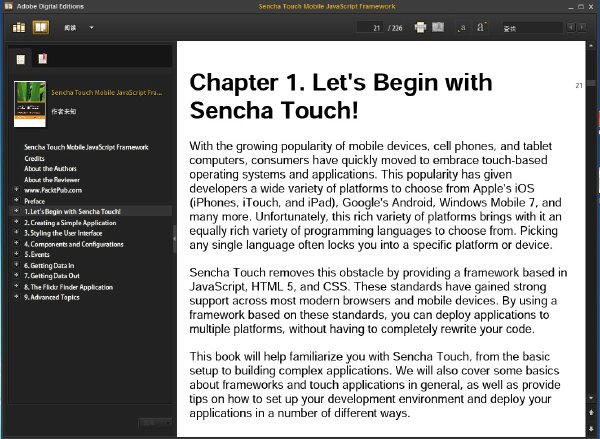
Task: Click the search text field
Action: pyautogui.click(x=532, y=28)
